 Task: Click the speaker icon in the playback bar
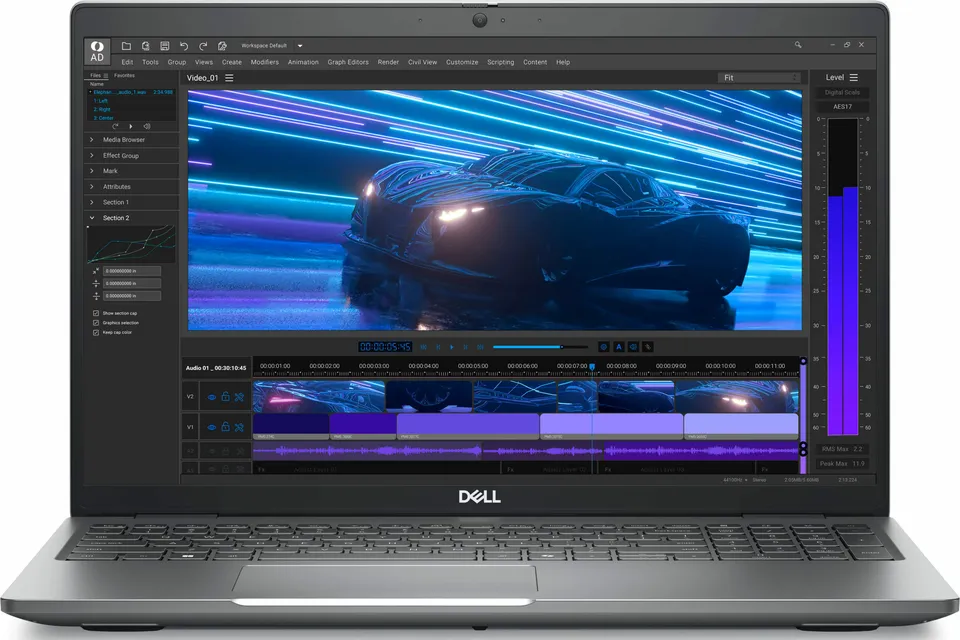(633, 347)
